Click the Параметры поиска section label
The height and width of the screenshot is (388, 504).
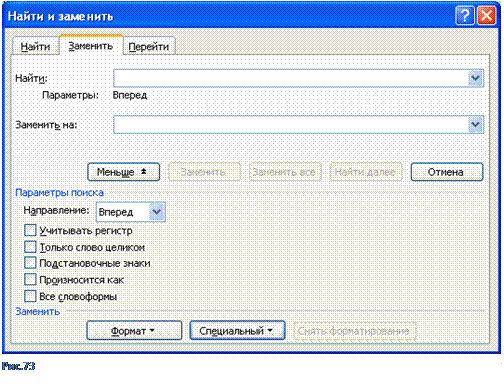(x=59, y=193)
